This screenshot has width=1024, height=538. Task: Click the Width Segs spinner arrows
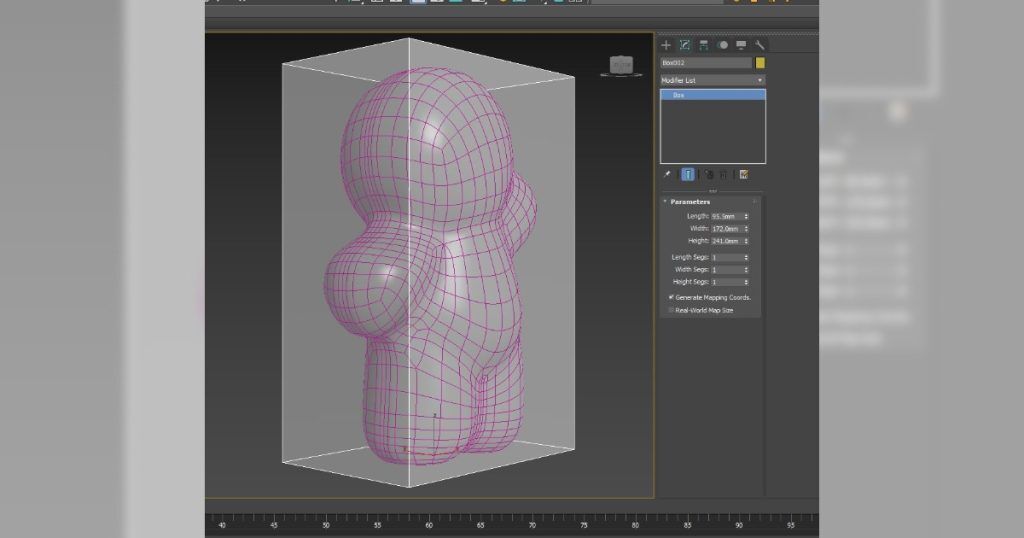(746, 270)
